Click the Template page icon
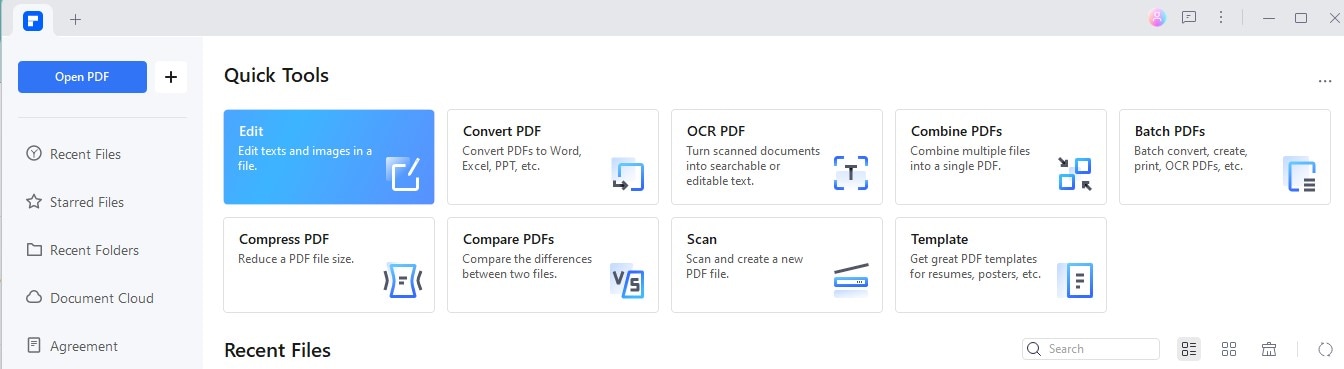This screenshot has height=369, width=1344. tap(1075, 281)
